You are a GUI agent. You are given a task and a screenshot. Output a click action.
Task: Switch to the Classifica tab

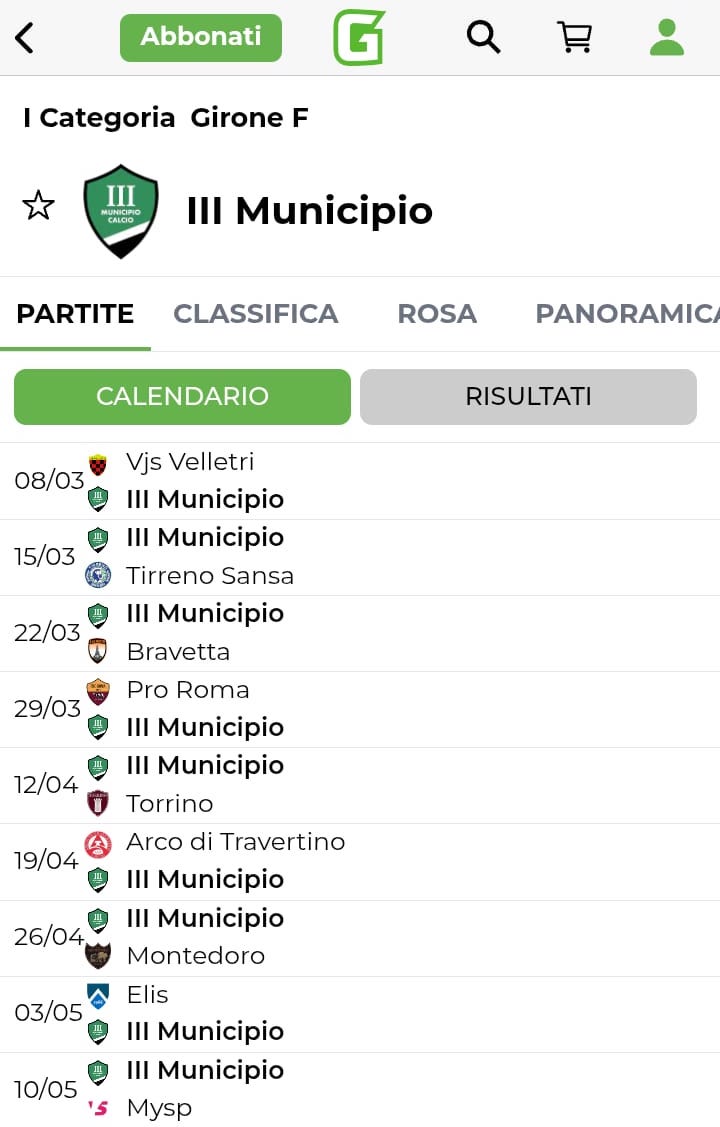256,314
